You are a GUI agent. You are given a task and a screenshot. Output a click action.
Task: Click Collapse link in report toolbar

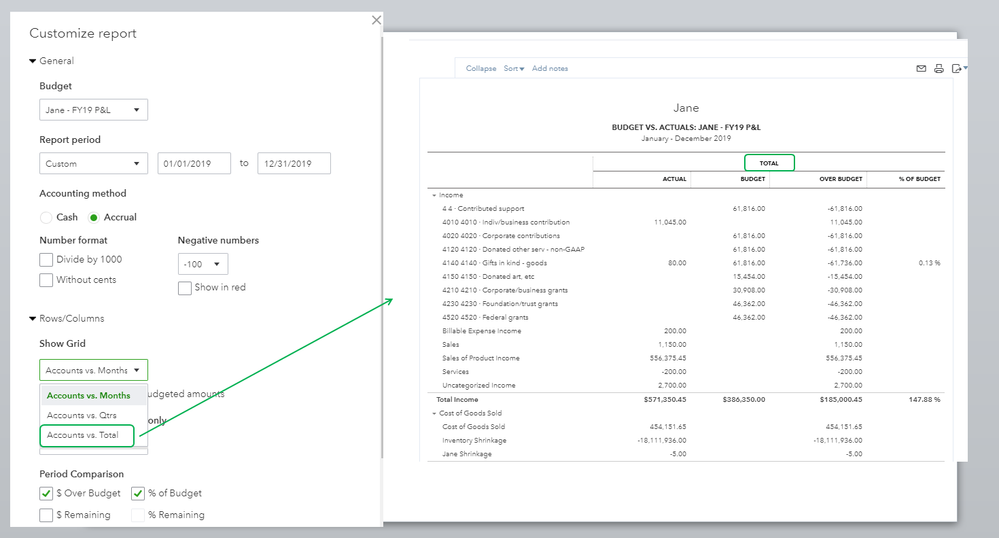[481, 68]
